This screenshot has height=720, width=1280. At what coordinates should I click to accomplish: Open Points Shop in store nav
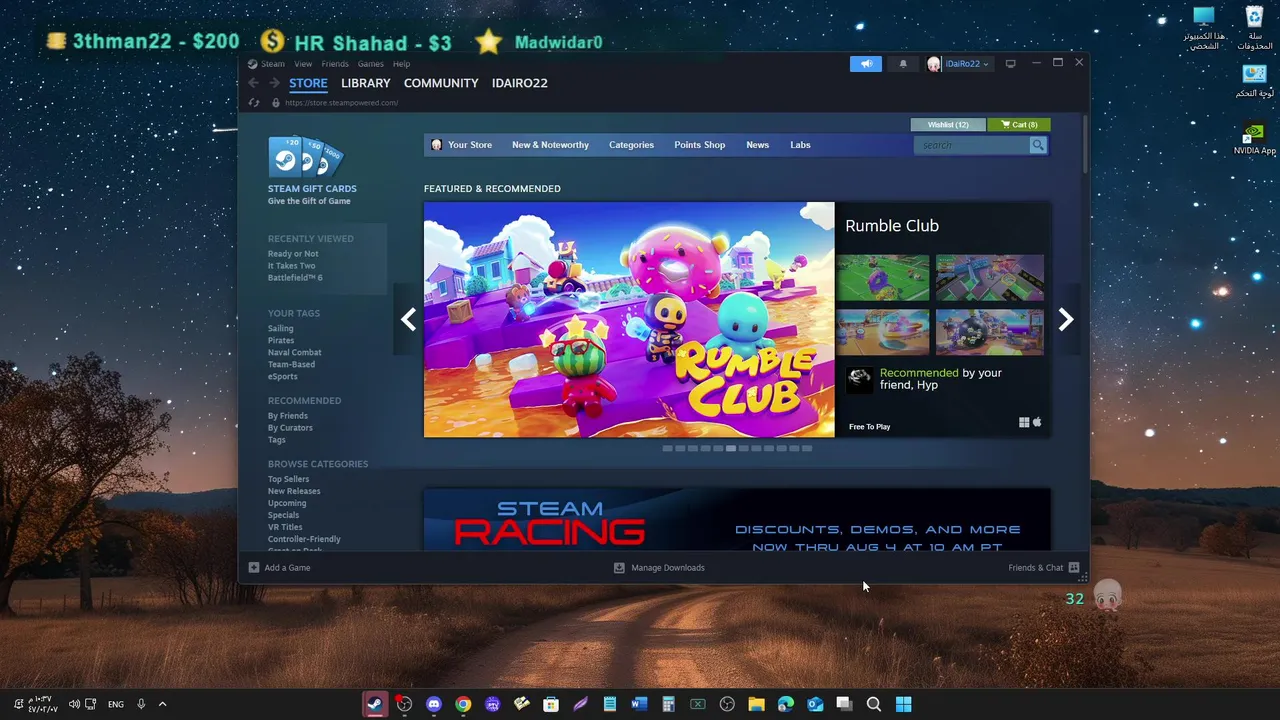[x=699, y=145]
